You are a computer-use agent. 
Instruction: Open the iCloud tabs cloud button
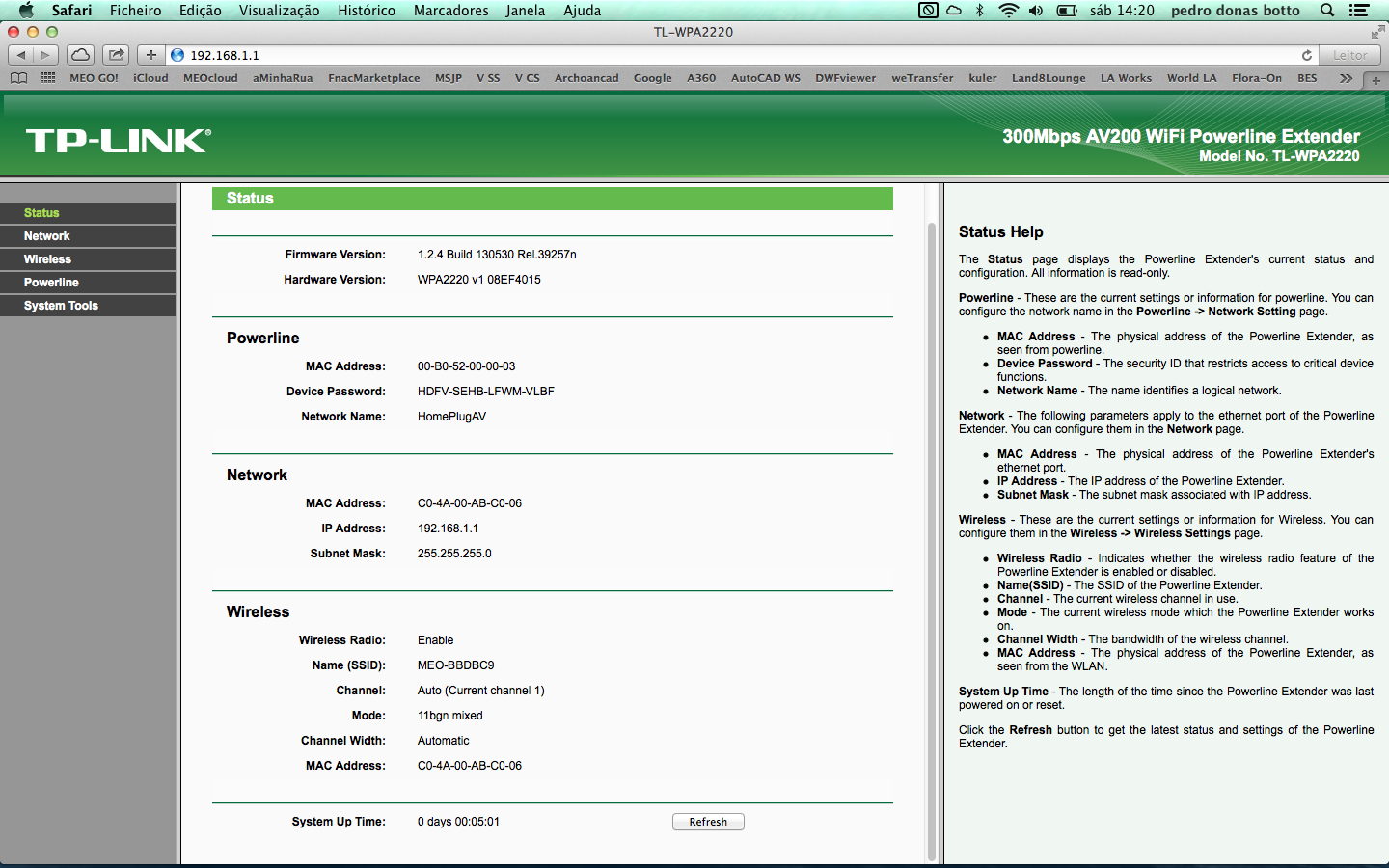coord(81,55)
